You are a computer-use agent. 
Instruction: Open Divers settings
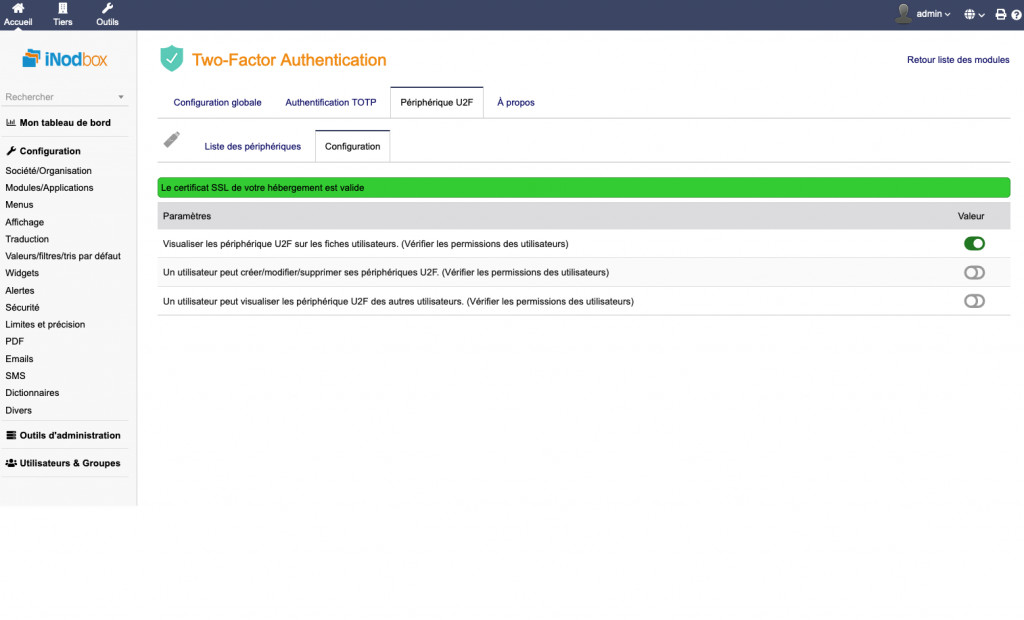[x=18, y=410]
